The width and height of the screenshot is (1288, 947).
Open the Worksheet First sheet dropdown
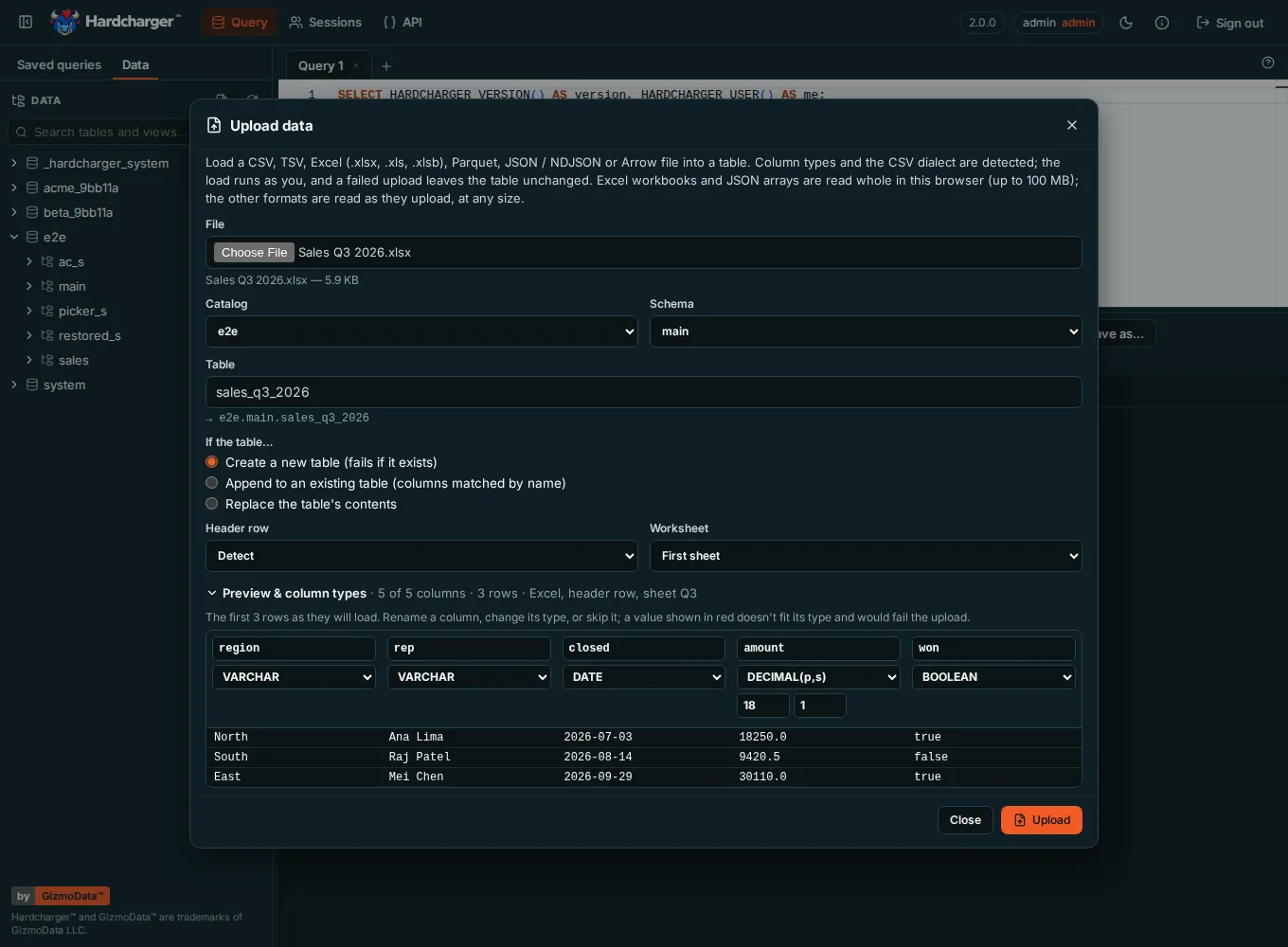[x=866, y=556]
